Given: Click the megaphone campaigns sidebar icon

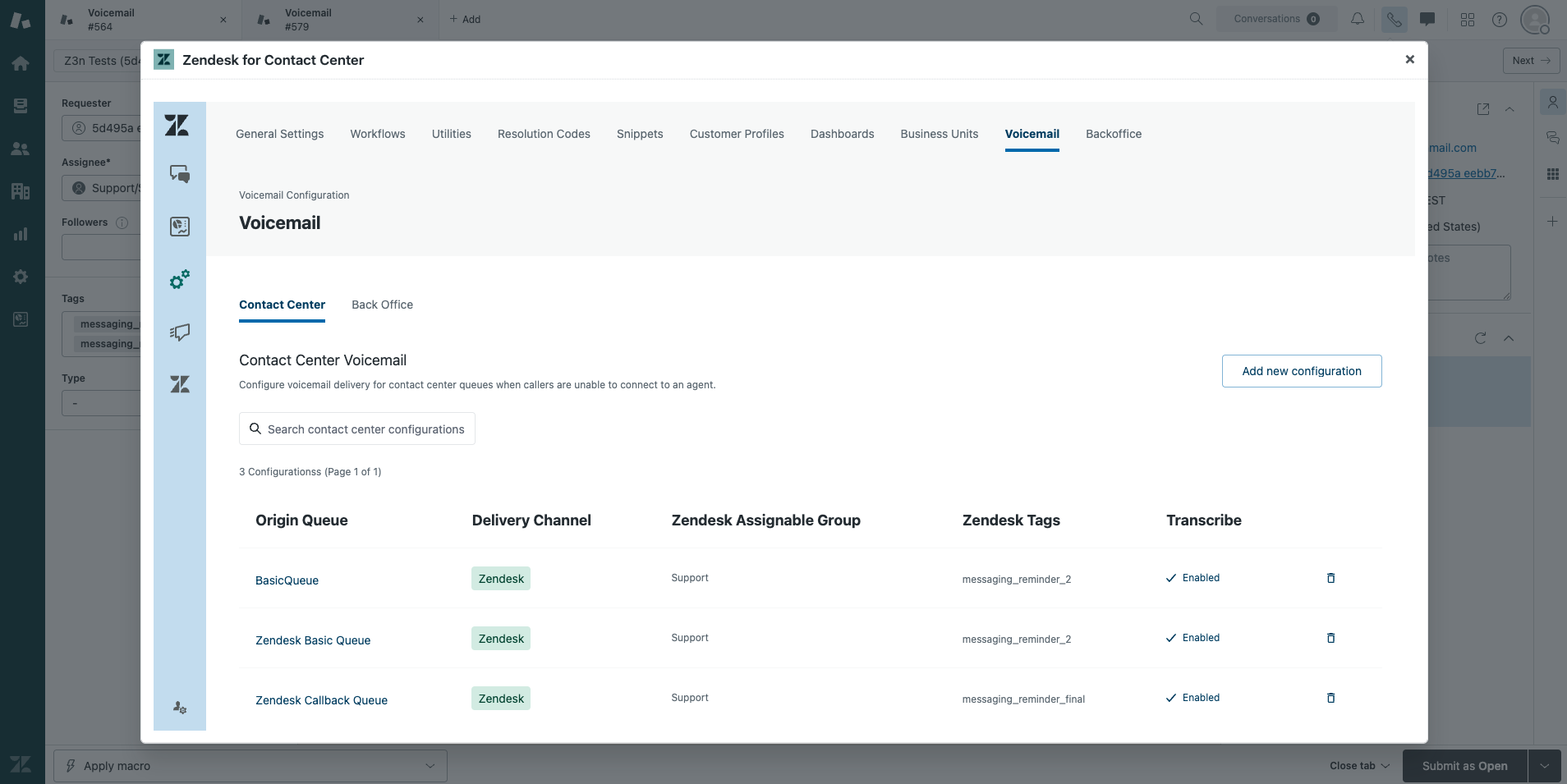Looking at the screenshot, I should pyautogui.click(x=180, y=332).
